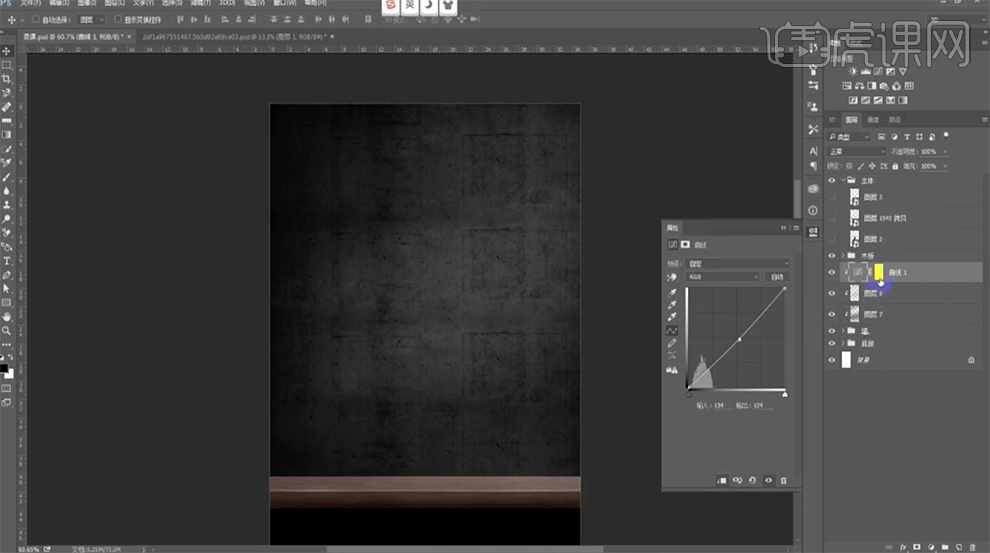Select the Move tool in the toolbar
Image resolution: width=990 pixels, height=553 pixels.
pos(7,51)
